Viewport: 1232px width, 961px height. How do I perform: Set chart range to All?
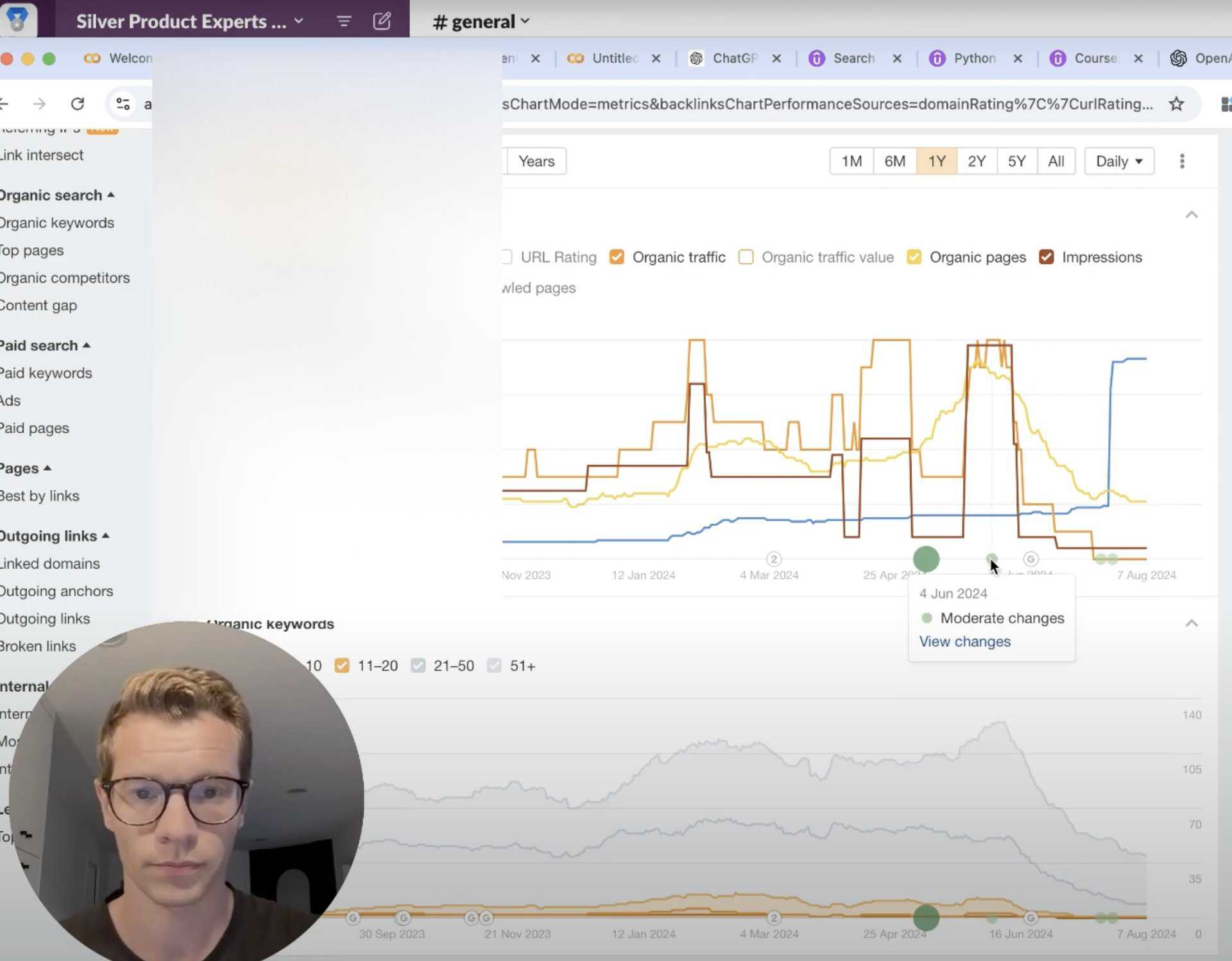pos(1056,161)
